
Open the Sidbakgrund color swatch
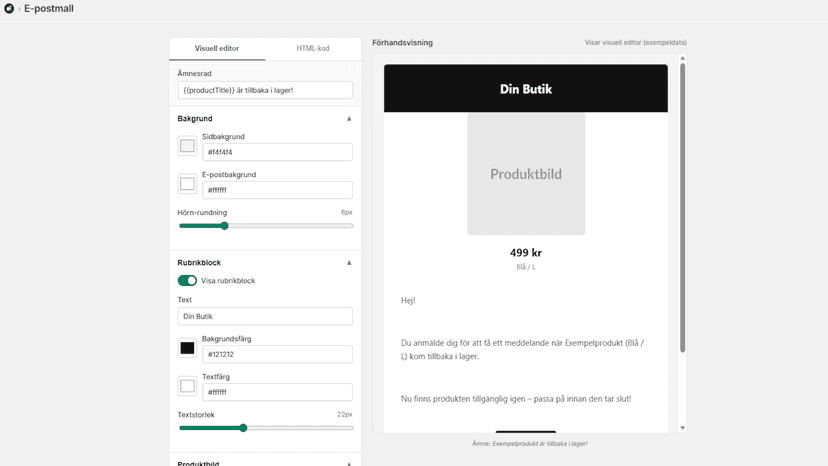pyautogui.click(x=187, y=146)
